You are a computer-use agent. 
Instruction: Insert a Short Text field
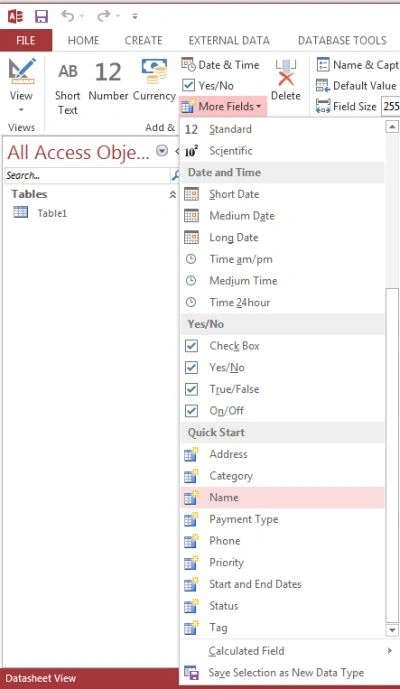[67, 87]
